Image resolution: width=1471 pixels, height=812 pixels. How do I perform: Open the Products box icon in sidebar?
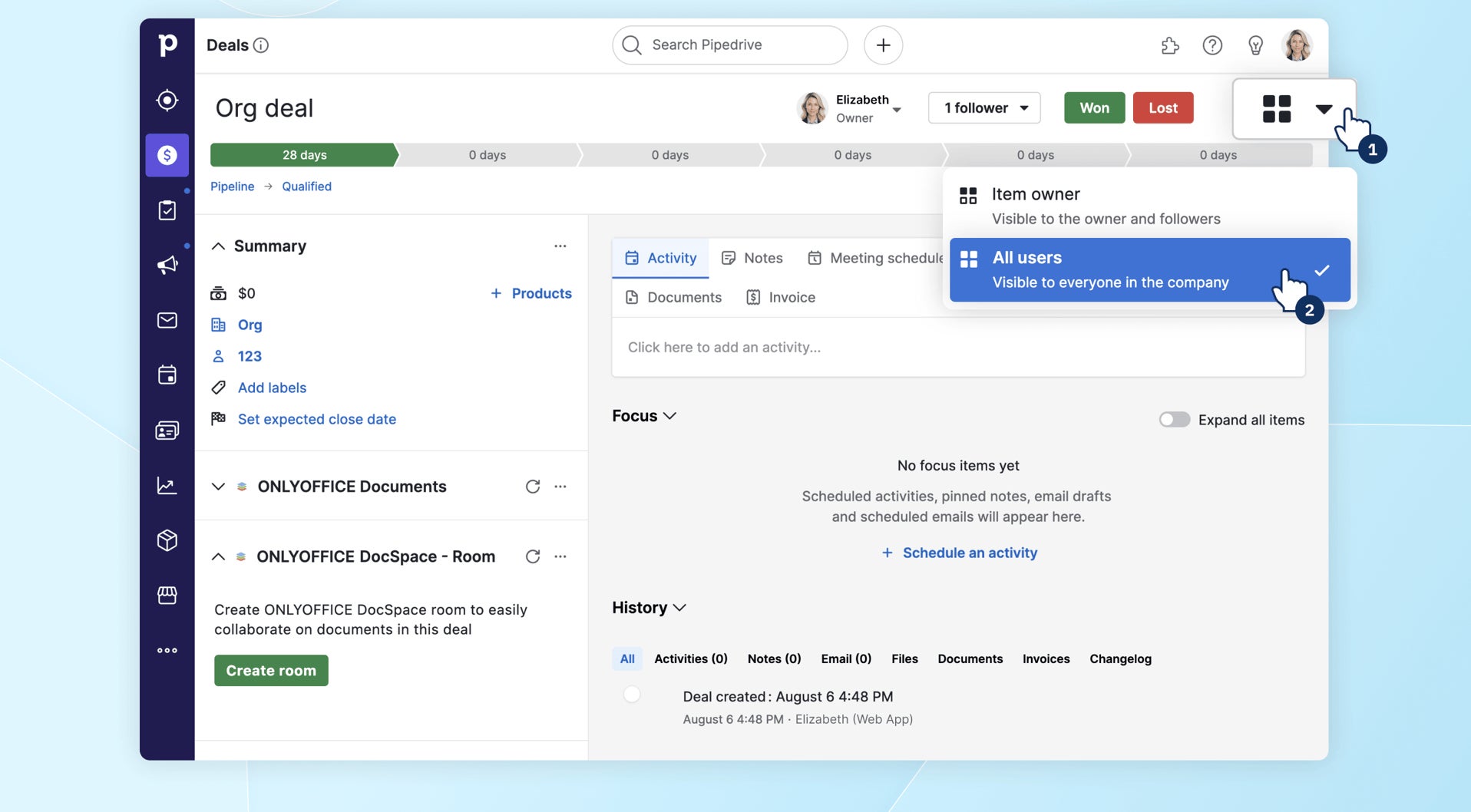tap(167, 540)
